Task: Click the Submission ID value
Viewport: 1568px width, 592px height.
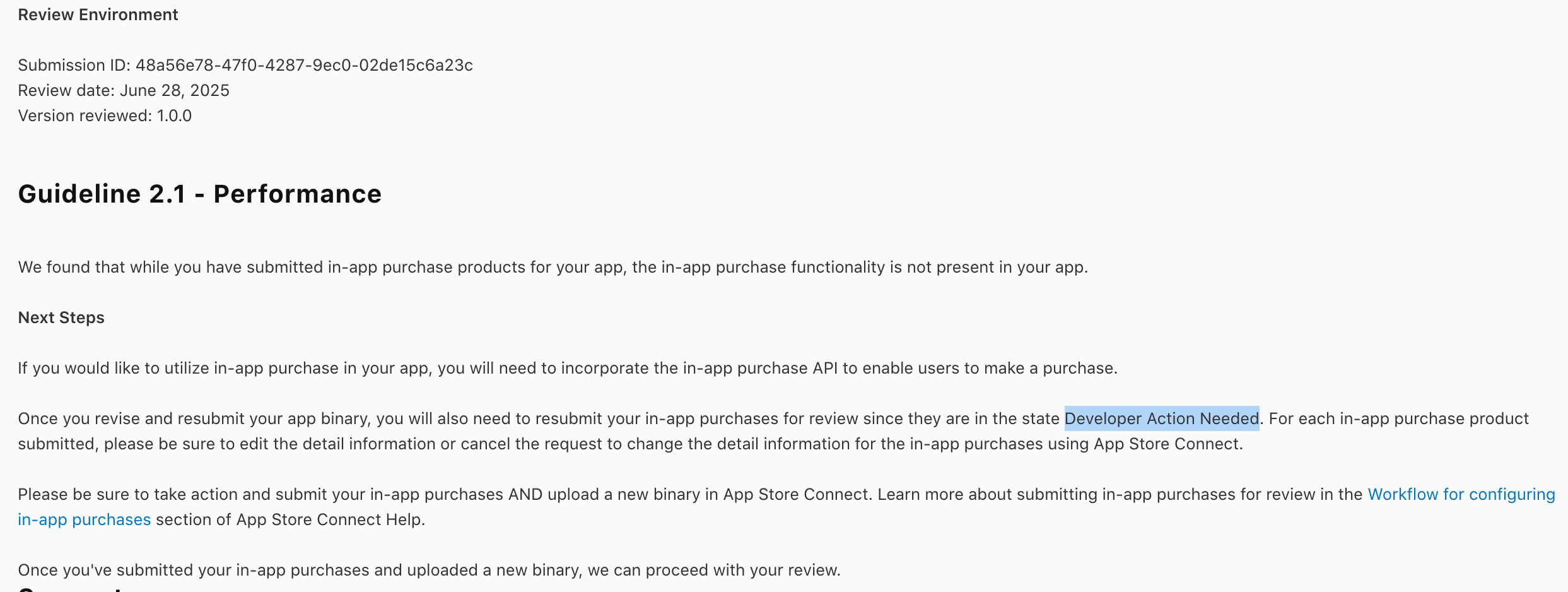Action: (x=304, y=65)
